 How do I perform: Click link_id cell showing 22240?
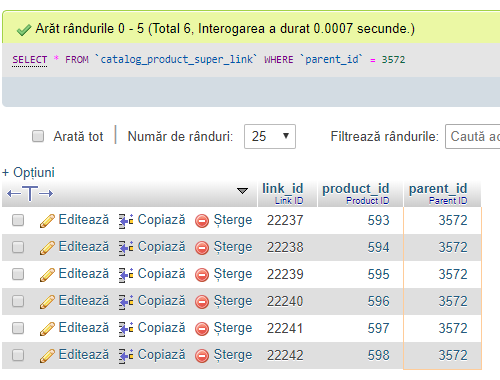(285, 301)
